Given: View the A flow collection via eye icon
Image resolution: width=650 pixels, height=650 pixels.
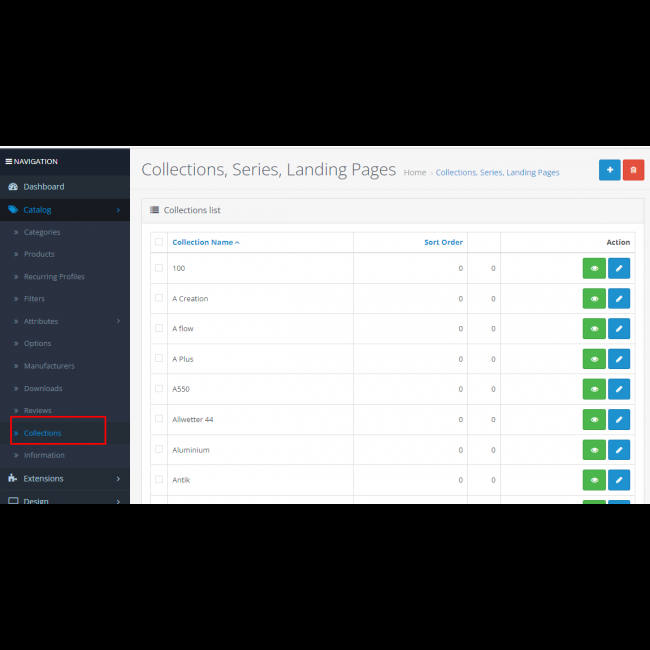Looking at the screenshot, I should point(594,328).
